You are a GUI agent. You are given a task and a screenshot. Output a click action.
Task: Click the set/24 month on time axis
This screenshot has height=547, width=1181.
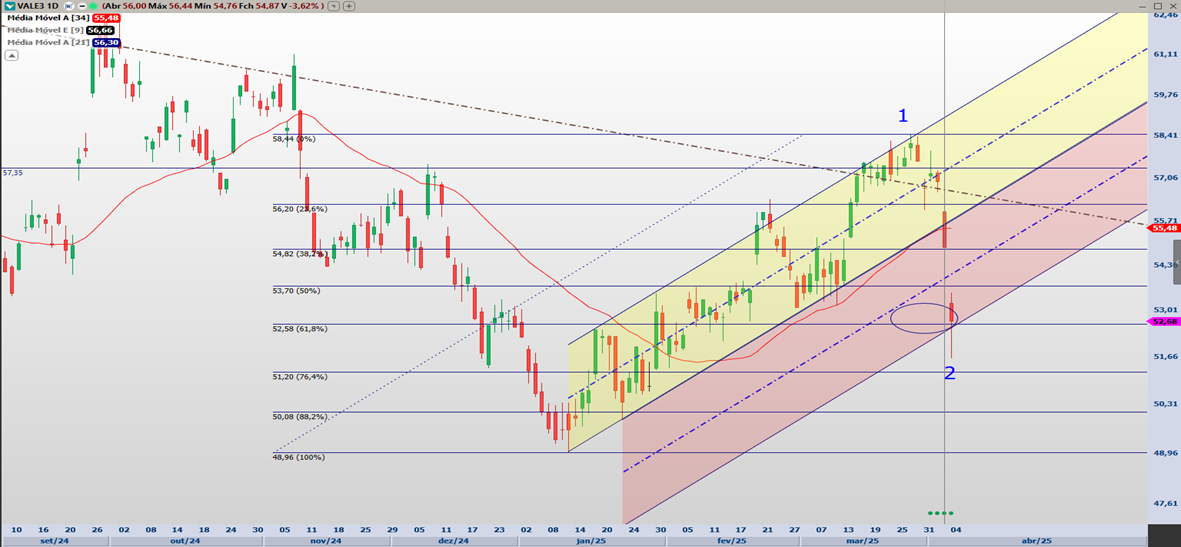53,541
